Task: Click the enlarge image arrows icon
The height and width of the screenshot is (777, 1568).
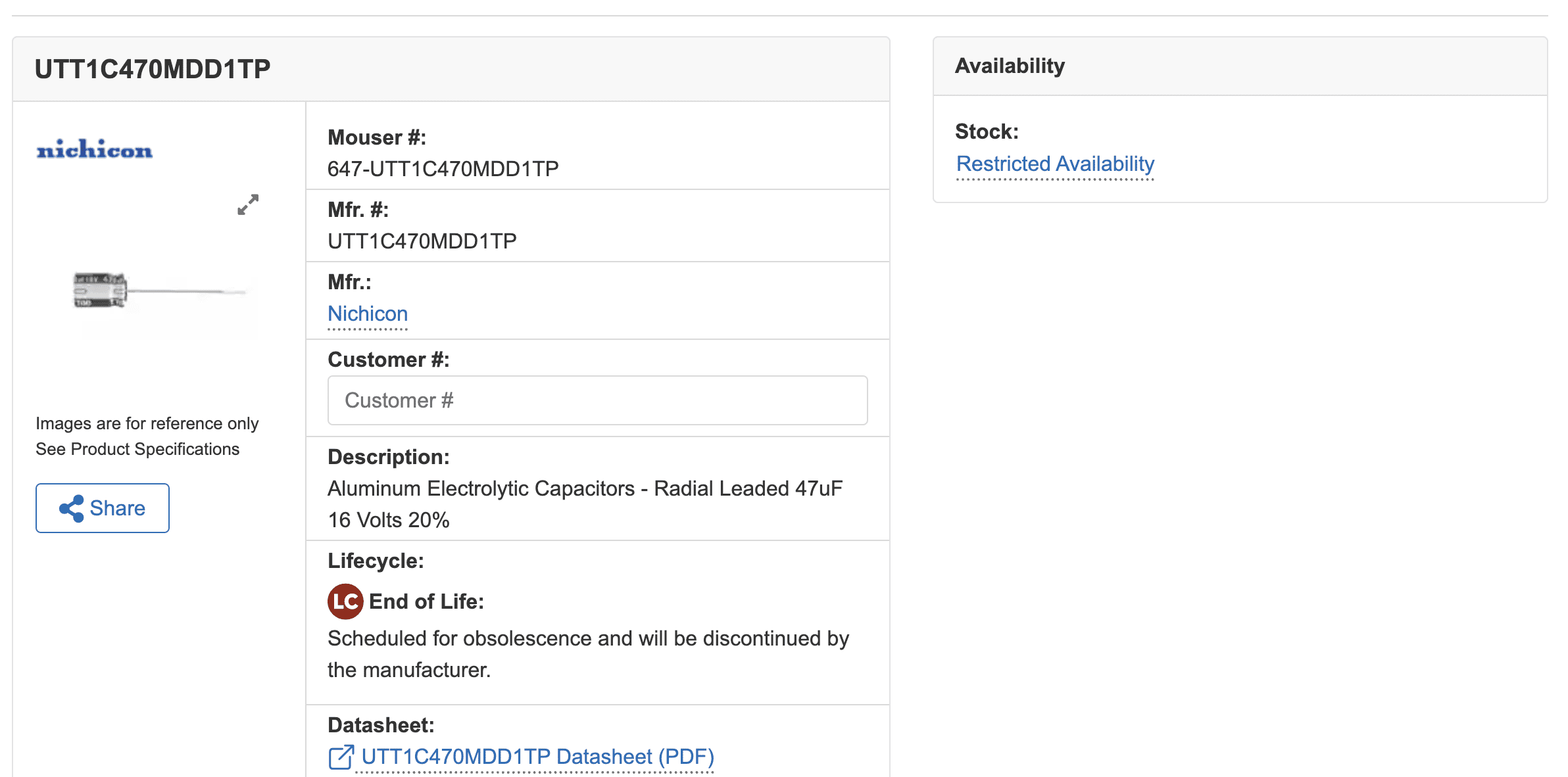Action: point(248,204)
